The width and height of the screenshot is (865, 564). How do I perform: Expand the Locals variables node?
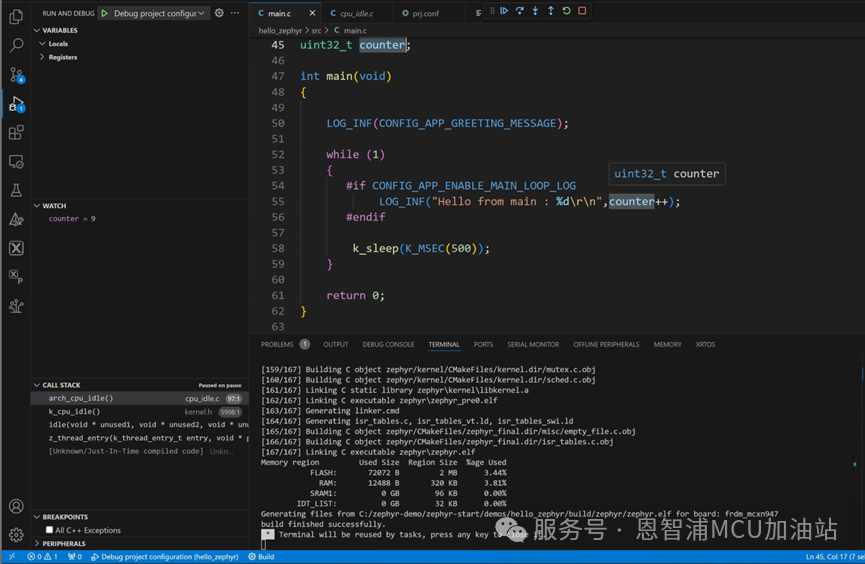click(x=58, y=44)
